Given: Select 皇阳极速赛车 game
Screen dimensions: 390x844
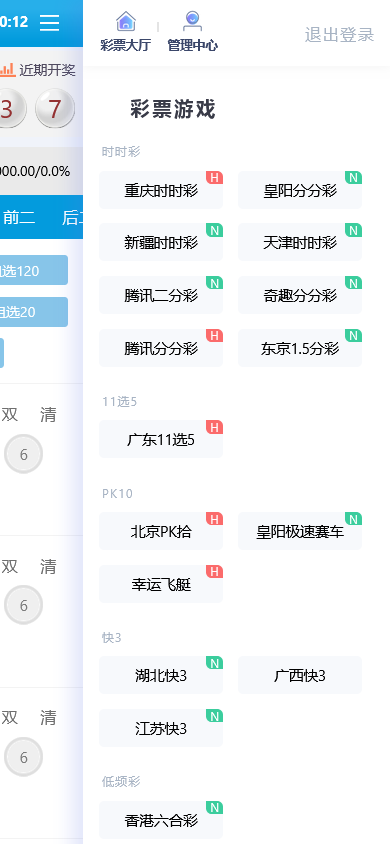Looking at the screenshot, I should [x=300, y=532].
